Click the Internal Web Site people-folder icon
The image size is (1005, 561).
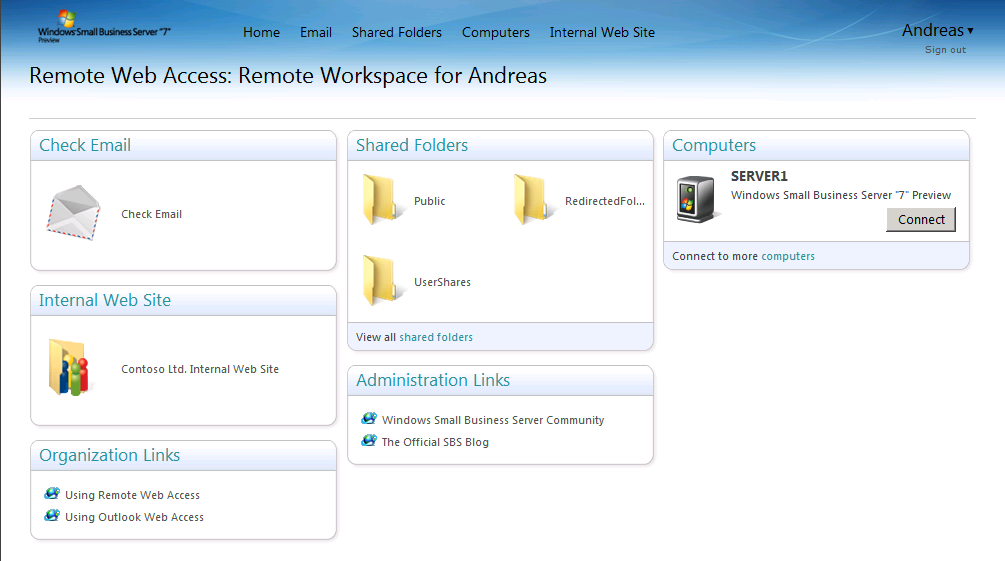click(x=68, y=368)
